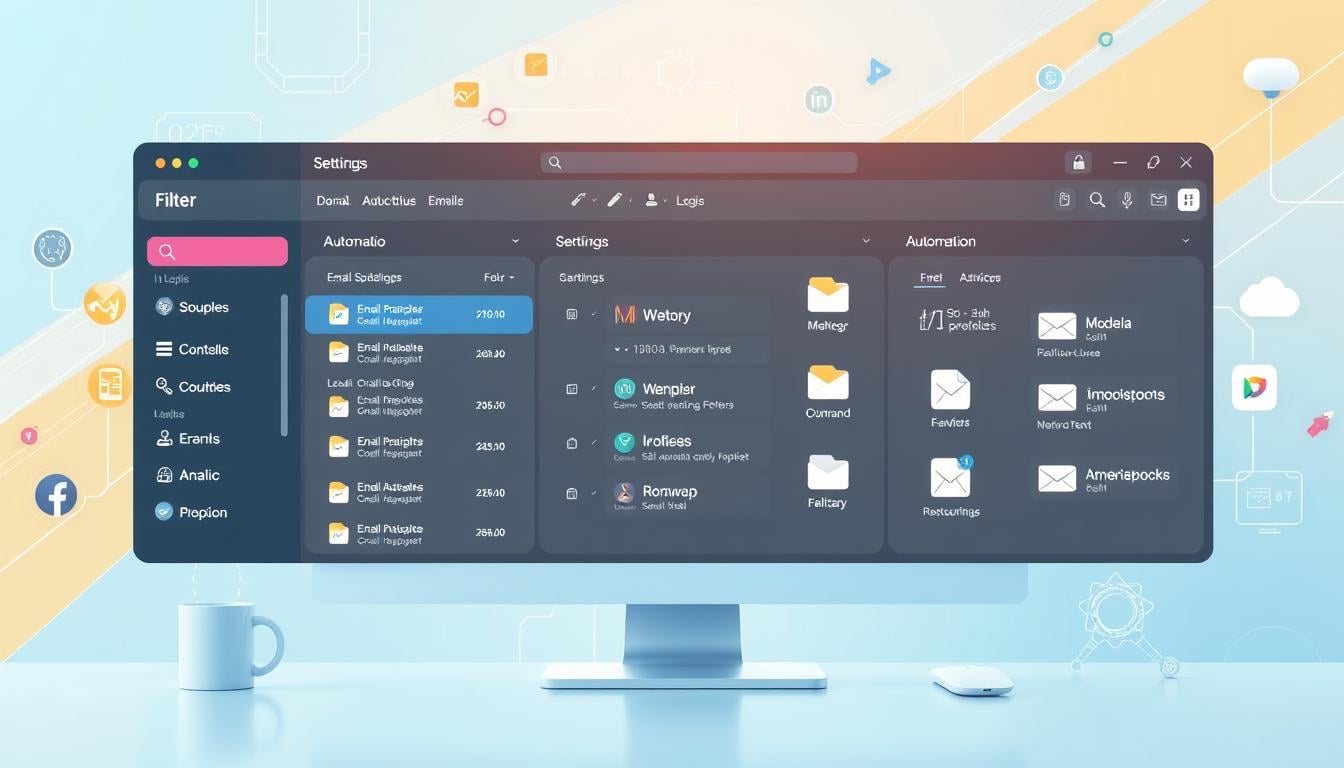1344x768 pixels.
Task: Open the dropdown arrow beside the wand icon
Action: [x=594, y=200]
